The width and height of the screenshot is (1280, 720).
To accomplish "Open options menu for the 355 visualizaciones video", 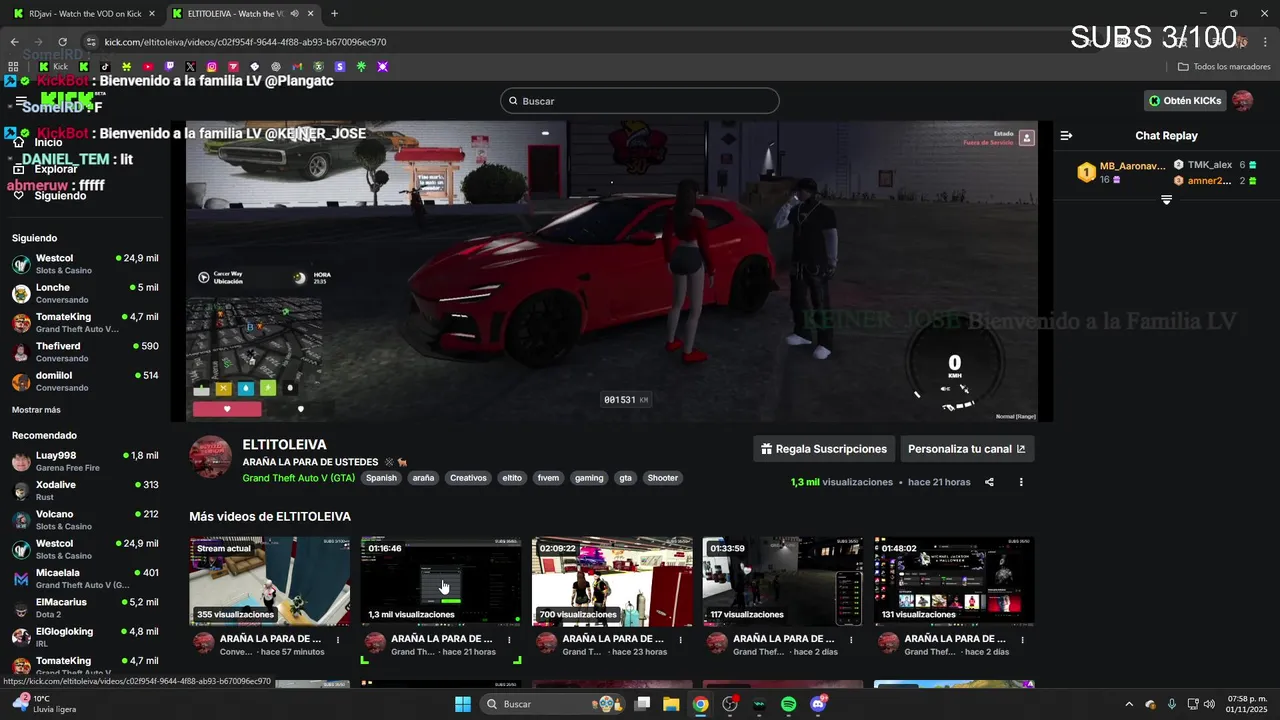I will pos(338,639).
